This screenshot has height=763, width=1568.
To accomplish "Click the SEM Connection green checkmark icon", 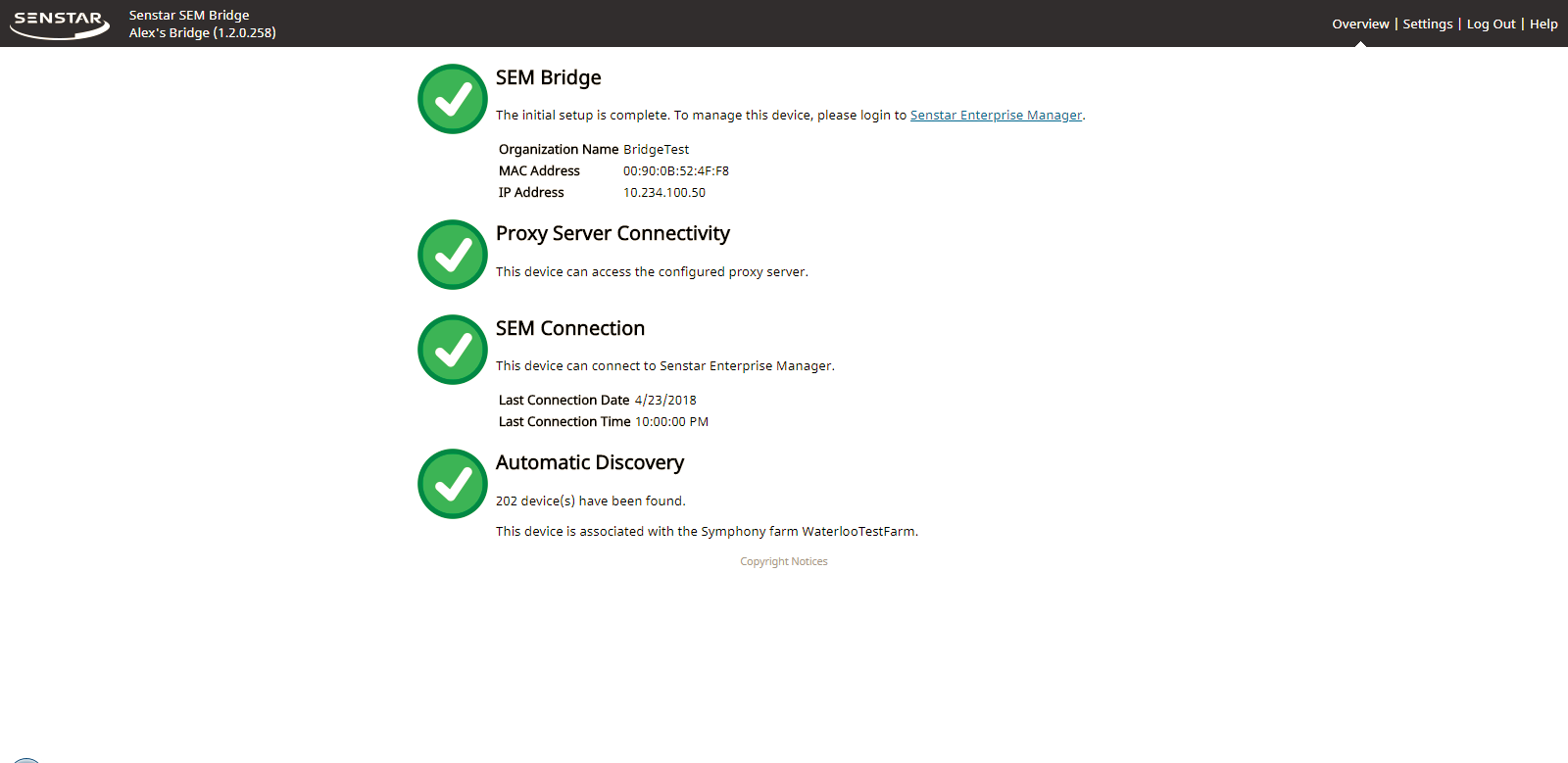I will click(x=453, y=350).
